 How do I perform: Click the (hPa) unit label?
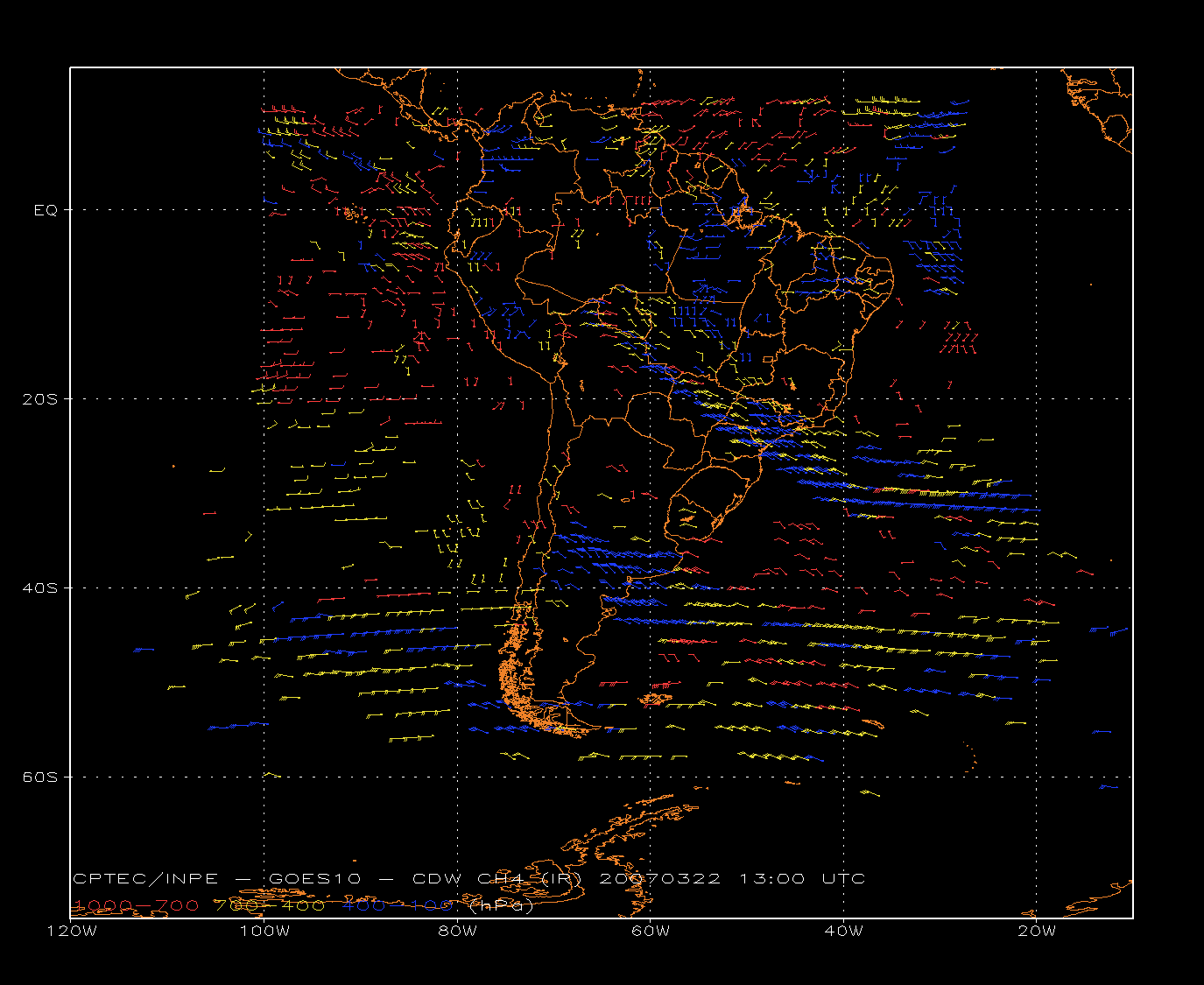502,905
